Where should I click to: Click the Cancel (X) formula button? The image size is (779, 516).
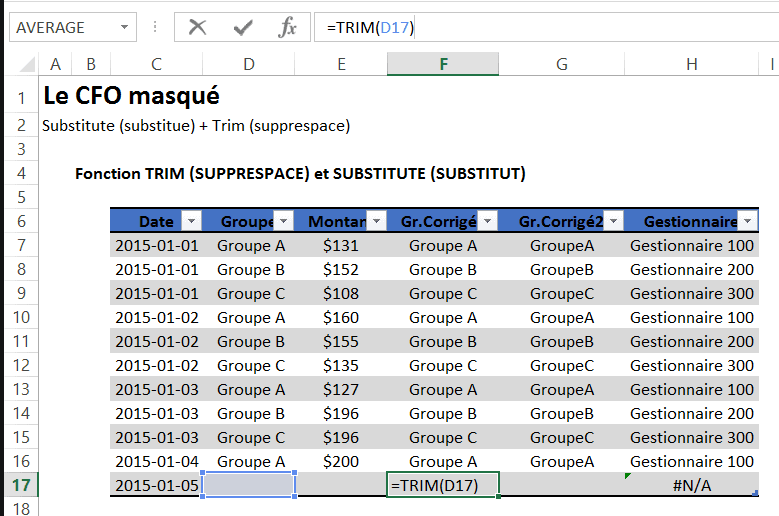point(197,27)
